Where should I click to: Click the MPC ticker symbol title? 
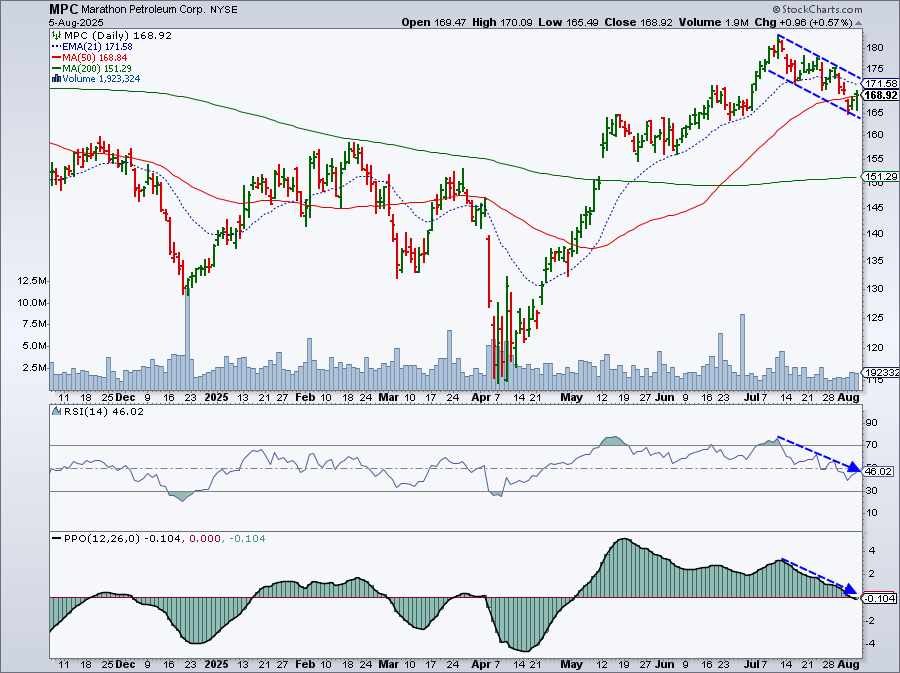pyautogui.click(x=65, y=8)
